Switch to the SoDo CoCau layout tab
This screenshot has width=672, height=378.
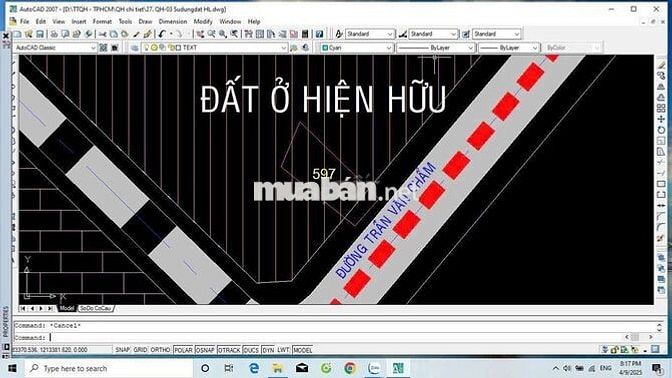pos(96,308)
